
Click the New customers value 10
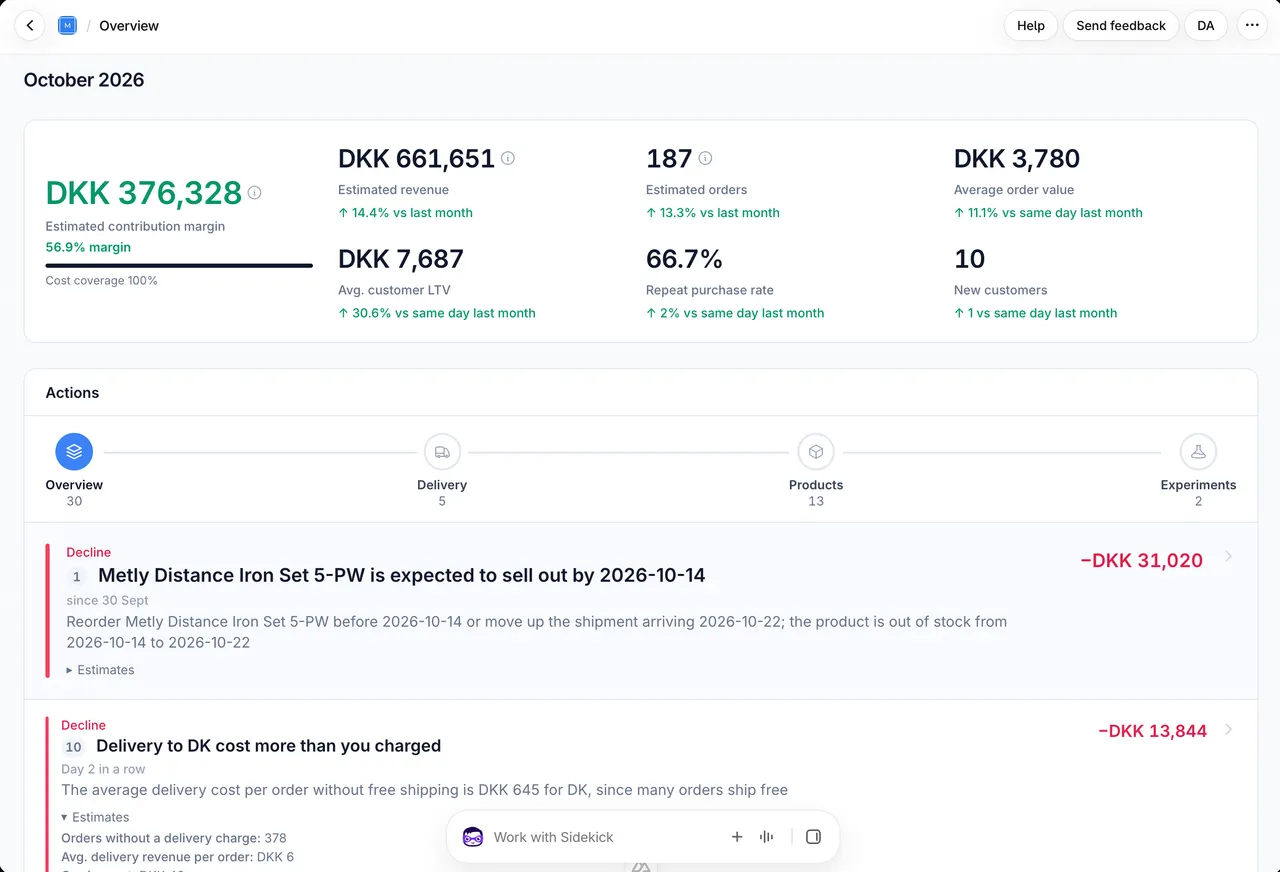(970, 259)
